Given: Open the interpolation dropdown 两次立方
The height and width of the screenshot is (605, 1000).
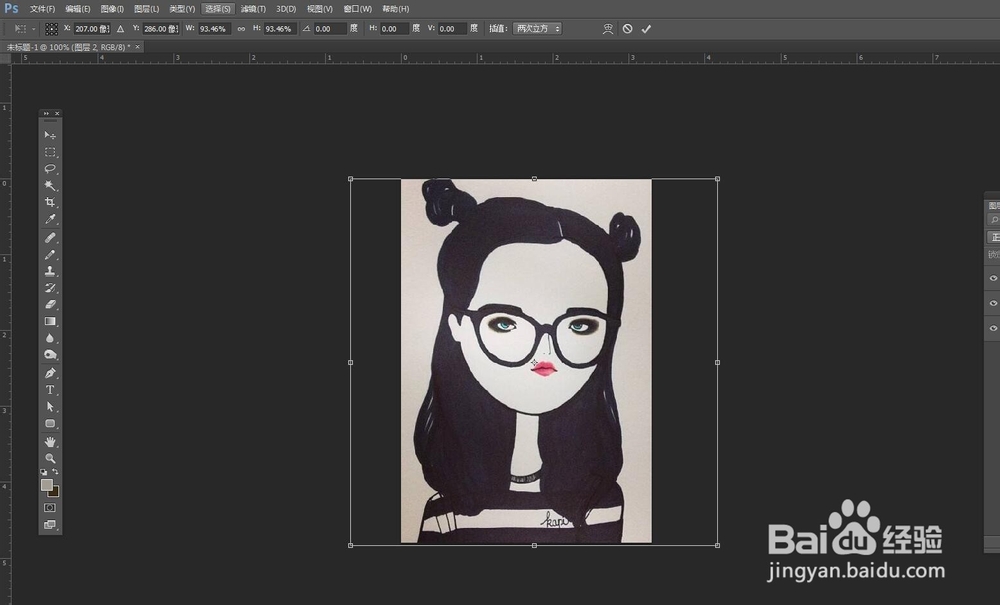Looking at the screenshot, I should pos(538,29).
